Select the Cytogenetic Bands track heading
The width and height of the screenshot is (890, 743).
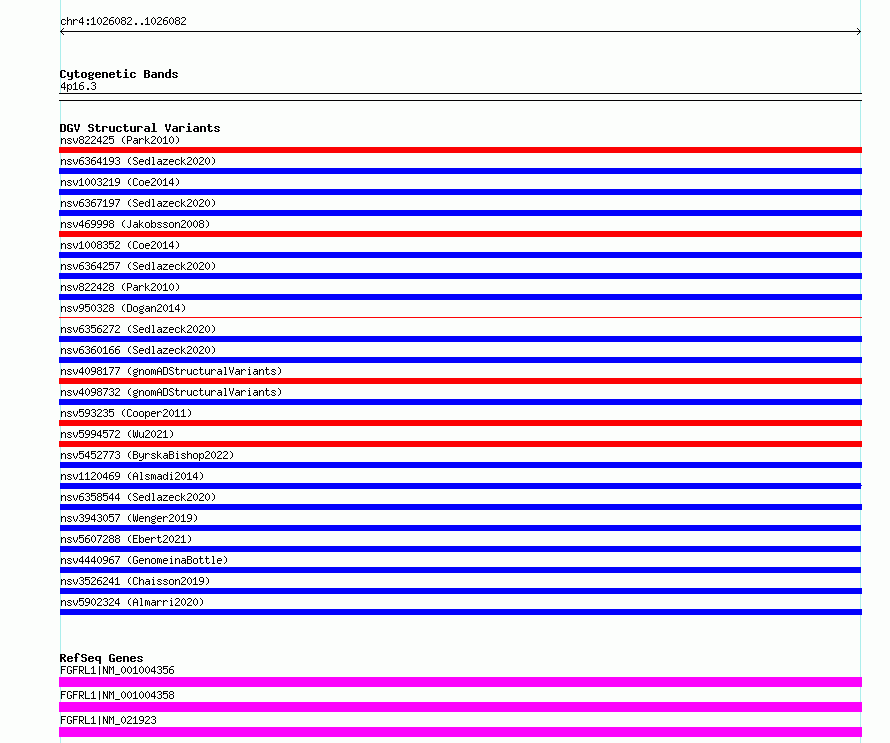click(x=119, y=74)
